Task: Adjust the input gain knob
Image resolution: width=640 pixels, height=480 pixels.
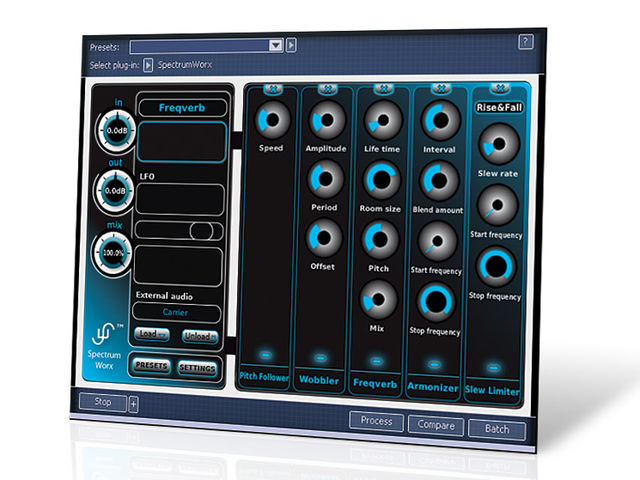Action: (x=117, y=131)
